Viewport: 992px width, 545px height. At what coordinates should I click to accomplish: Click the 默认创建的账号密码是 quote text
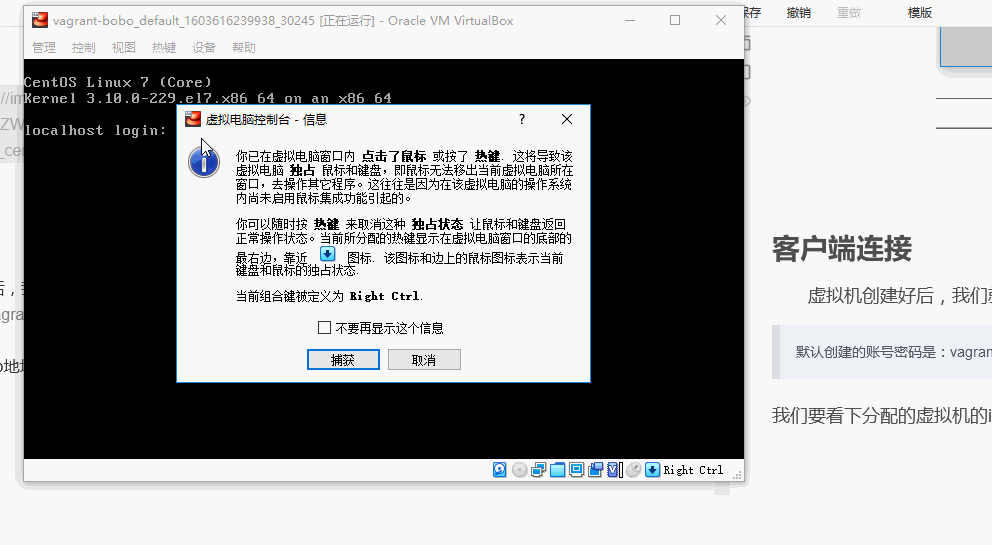coord(893,352)
